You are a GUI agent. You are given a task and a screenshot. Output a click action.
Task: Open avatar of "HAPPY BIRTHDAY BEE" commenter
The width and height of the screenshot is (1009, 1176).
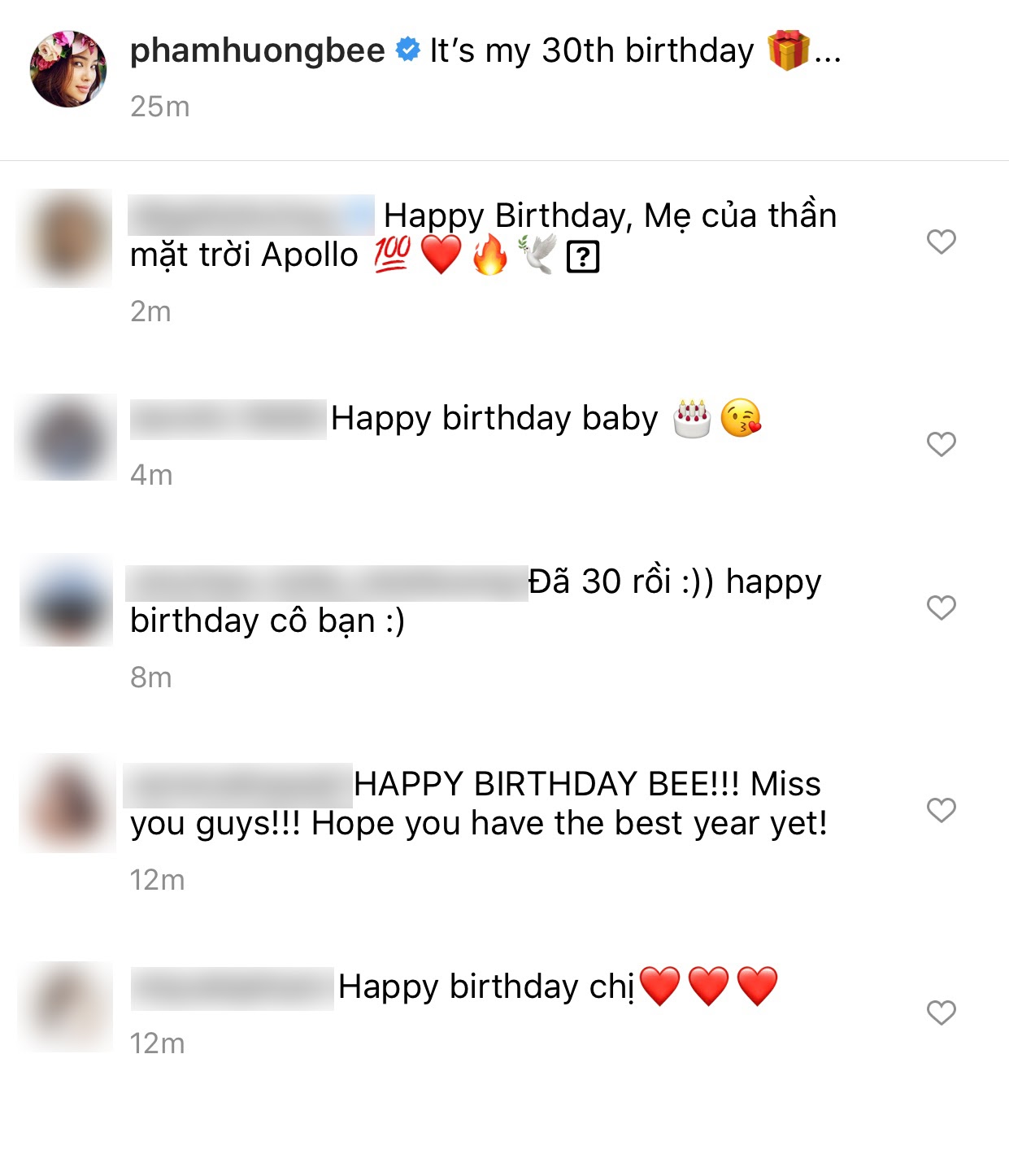click(x=67, y=803)
